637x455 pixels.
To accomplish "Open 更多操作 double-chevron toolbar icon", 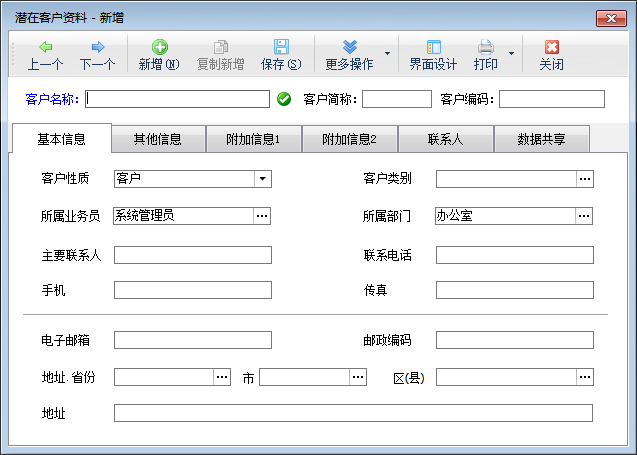I will tap(349, 47).
